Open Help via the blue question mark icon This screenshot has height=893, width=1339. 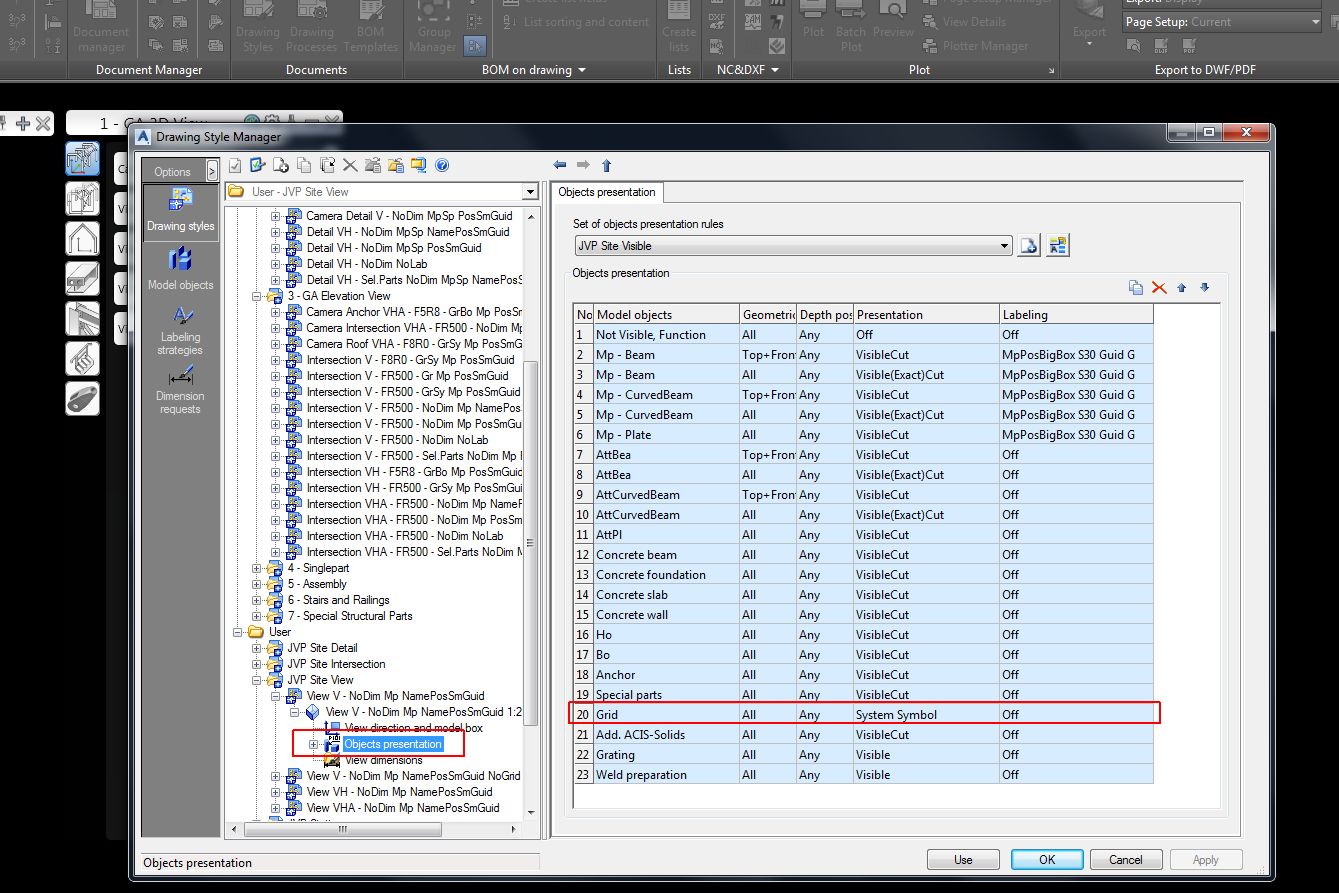coord(442,165)
